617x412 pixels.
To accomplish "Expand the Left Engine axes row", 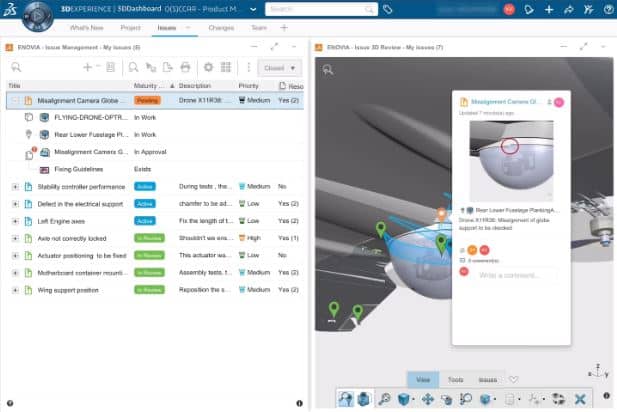I will (15, 221).
